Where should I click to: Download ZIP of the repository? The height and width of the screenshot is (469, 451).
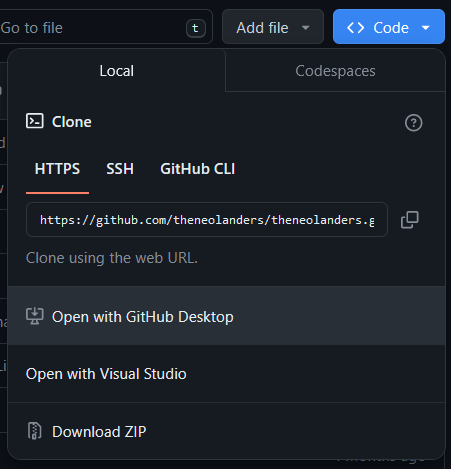click(227, 431)
